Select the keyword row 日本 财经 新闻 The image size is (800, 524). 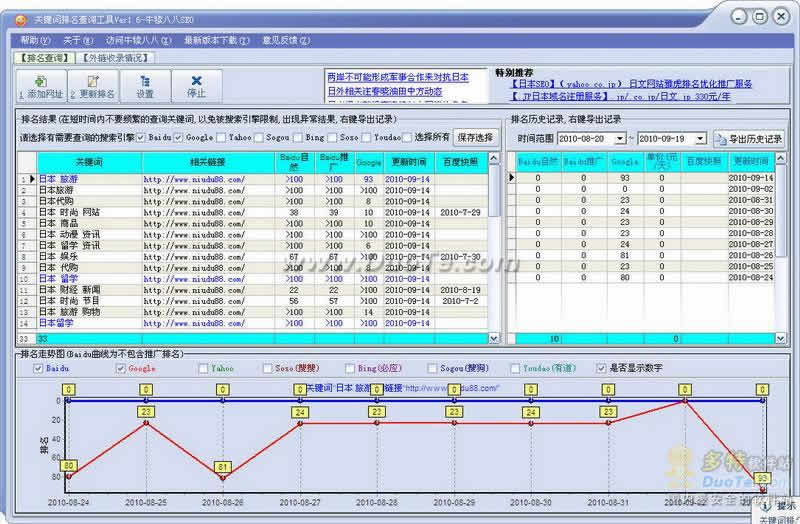click(253, 290)
